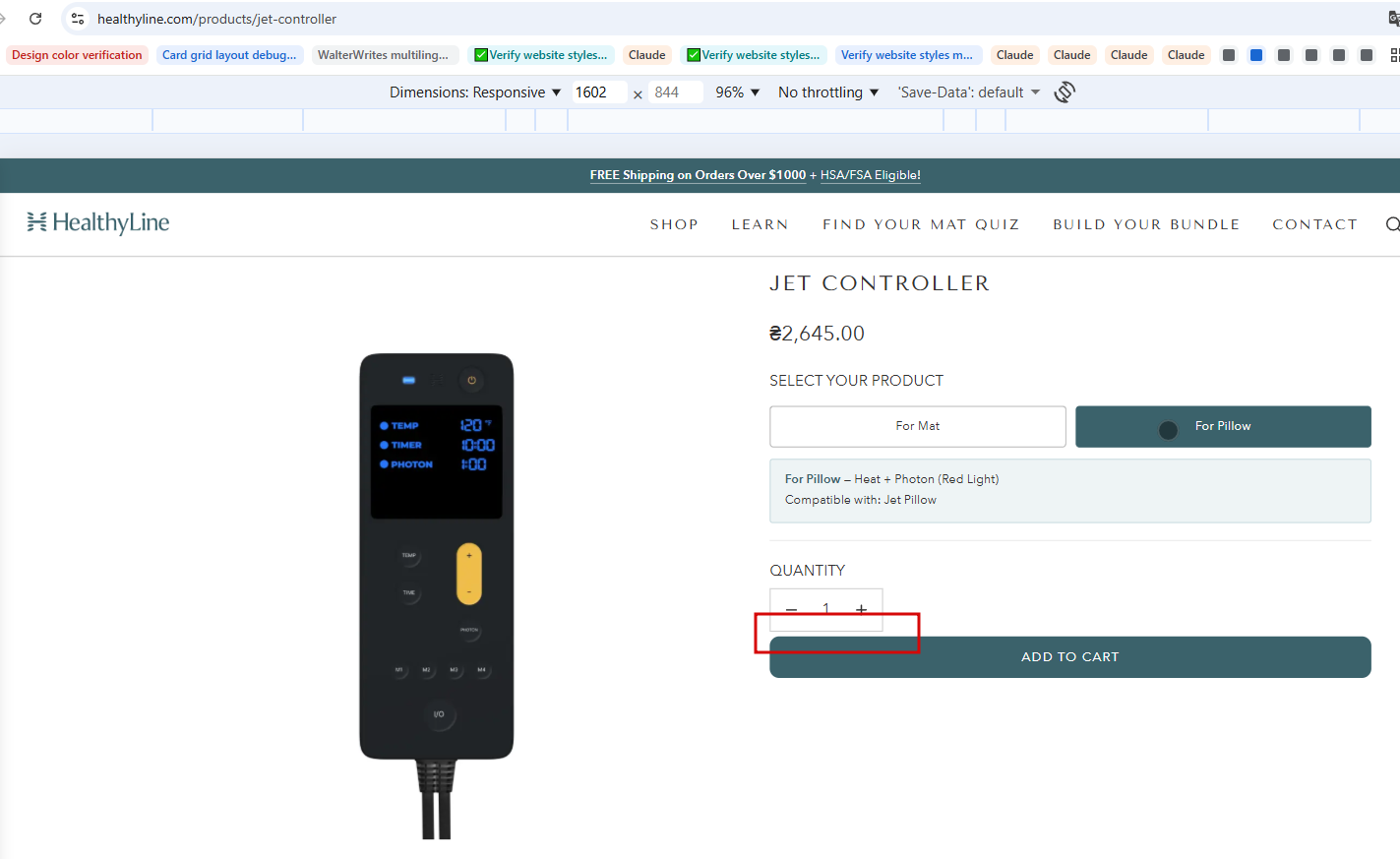This screenshot has height=859, width=1400.
Task: Click the HSA/FSA Eligible! link
Action: [871, 175]
